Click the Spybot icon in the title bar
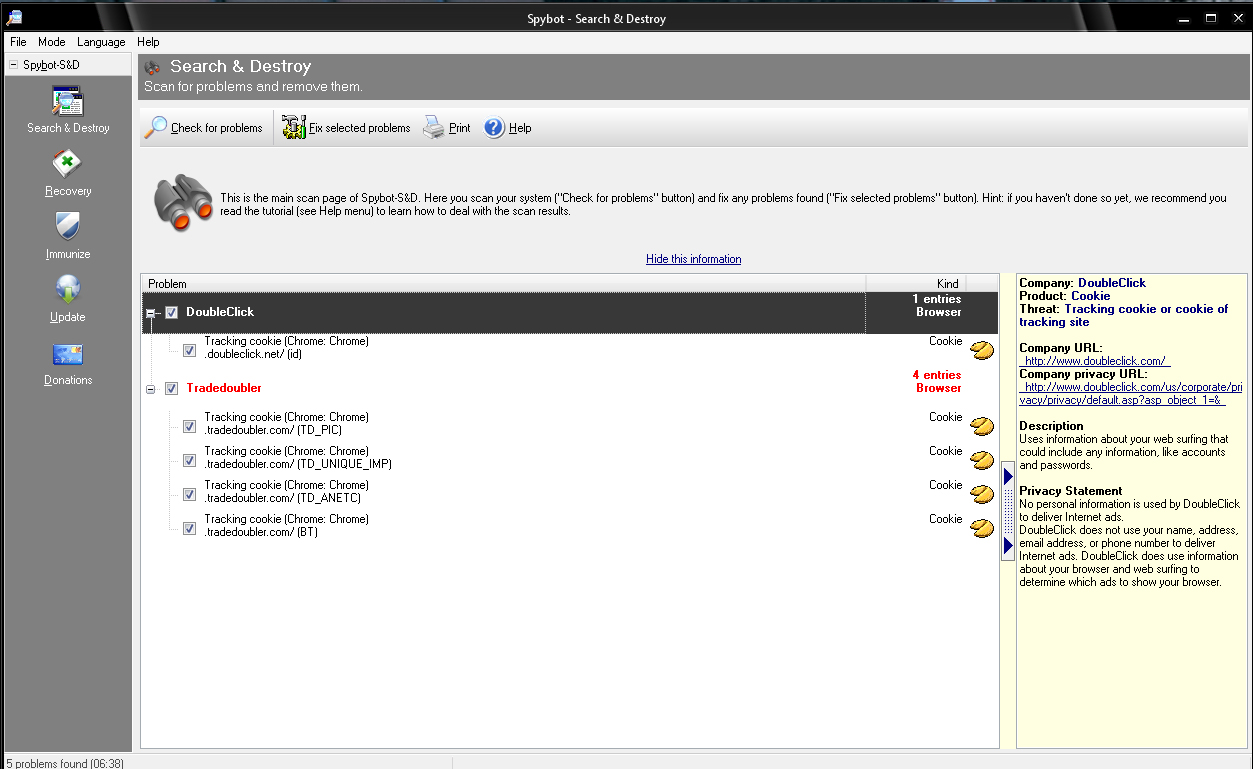Image resolution: width=1253 pixels, height=769 pixels. point(14,17)
